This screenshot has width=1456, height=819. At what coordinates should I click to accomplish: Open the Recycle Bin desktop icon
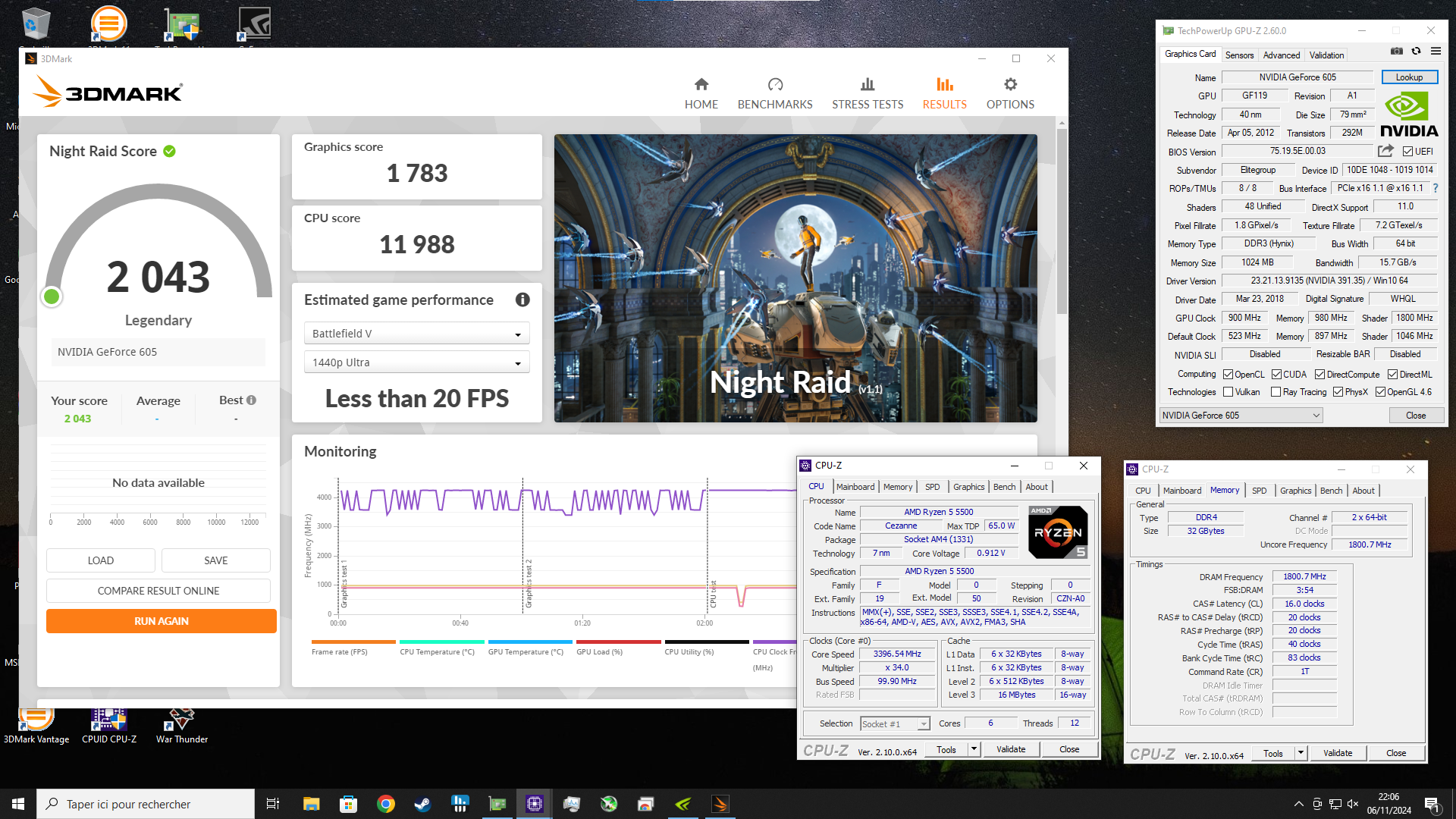[36, 24]
